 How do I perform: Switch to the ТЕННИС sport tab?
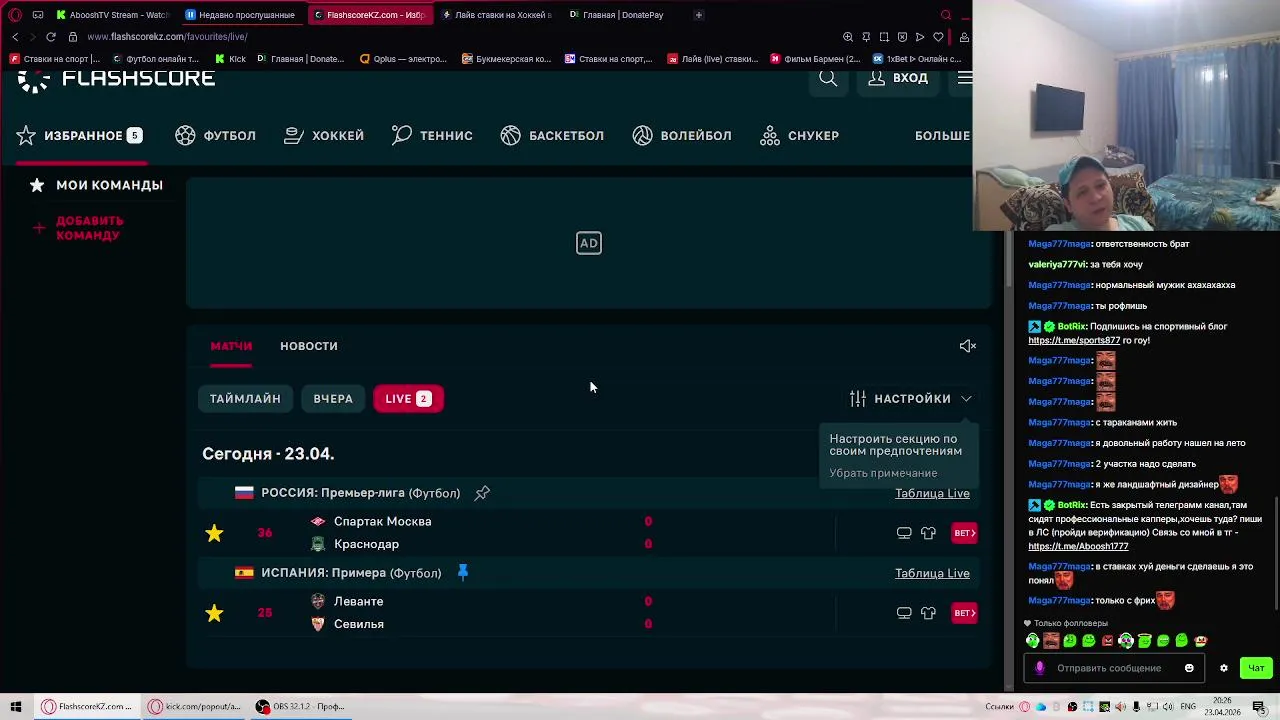[x=432, y=135]
